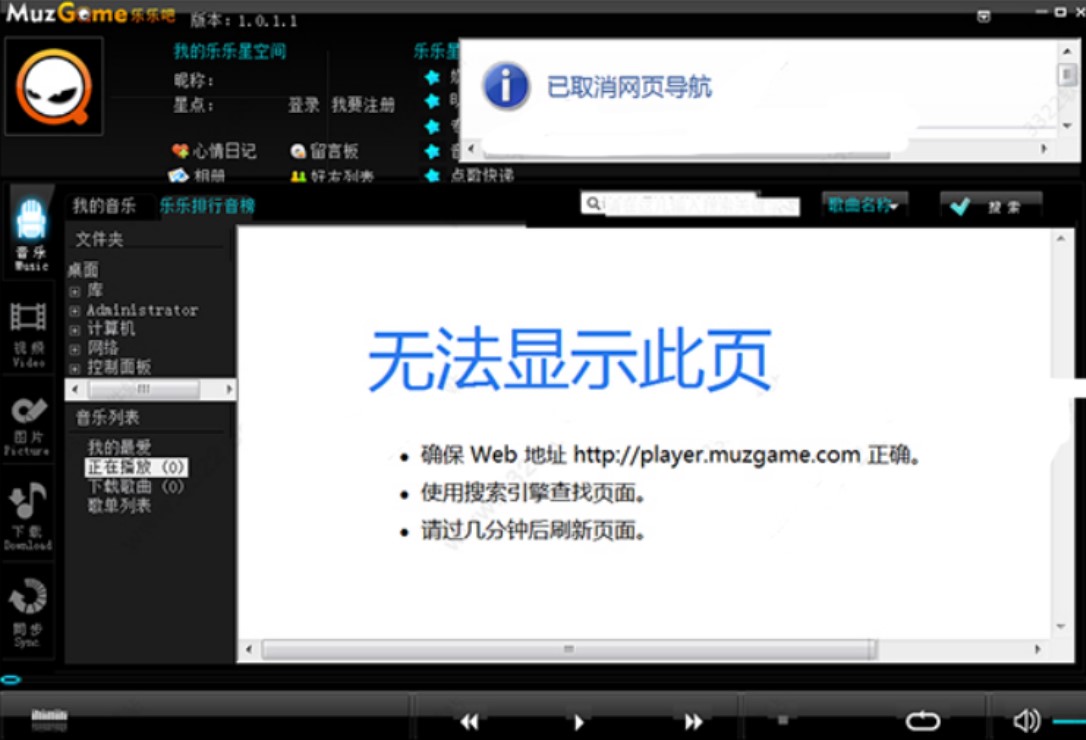This screenshot has height=740, width=1086.
Task: Click navigation panel scrollbar up arrow
Action: click(1067, 51)
